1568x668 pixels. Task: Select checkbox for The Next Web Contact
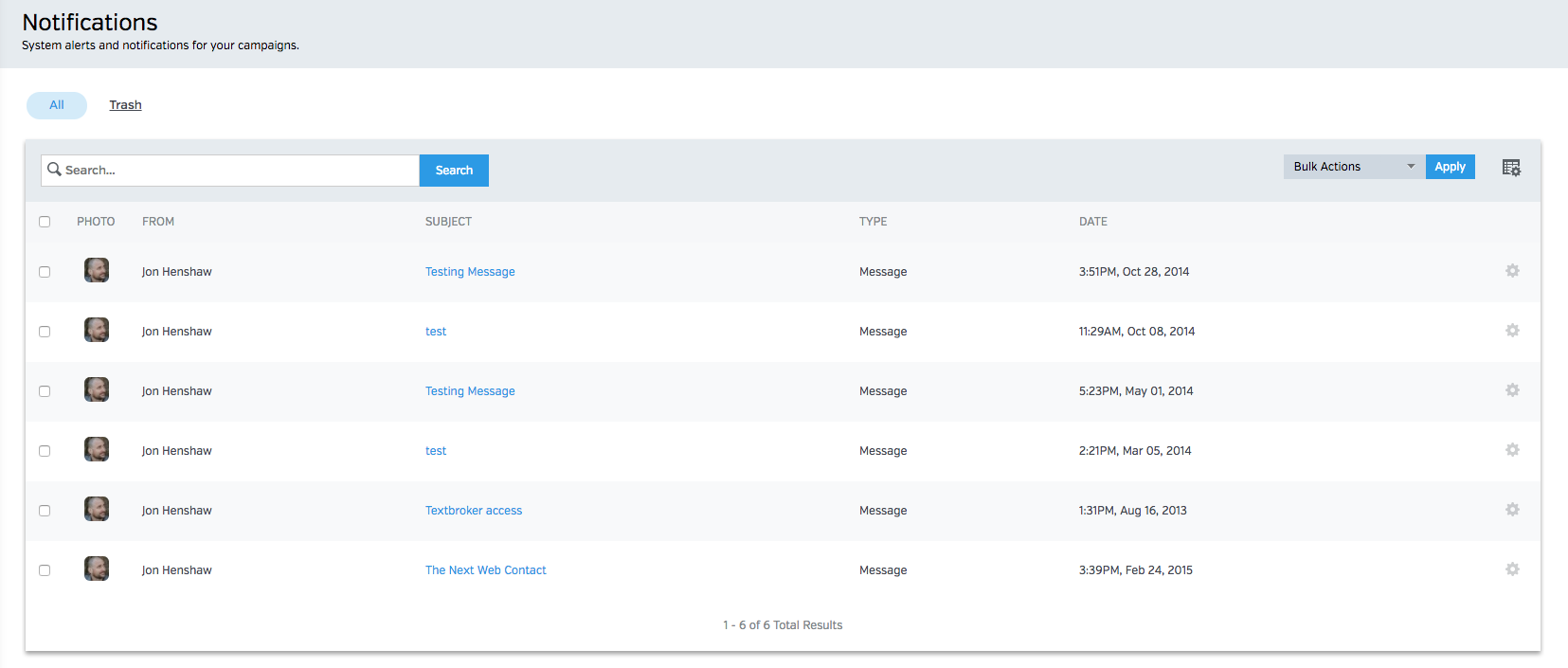pos(45,570)
